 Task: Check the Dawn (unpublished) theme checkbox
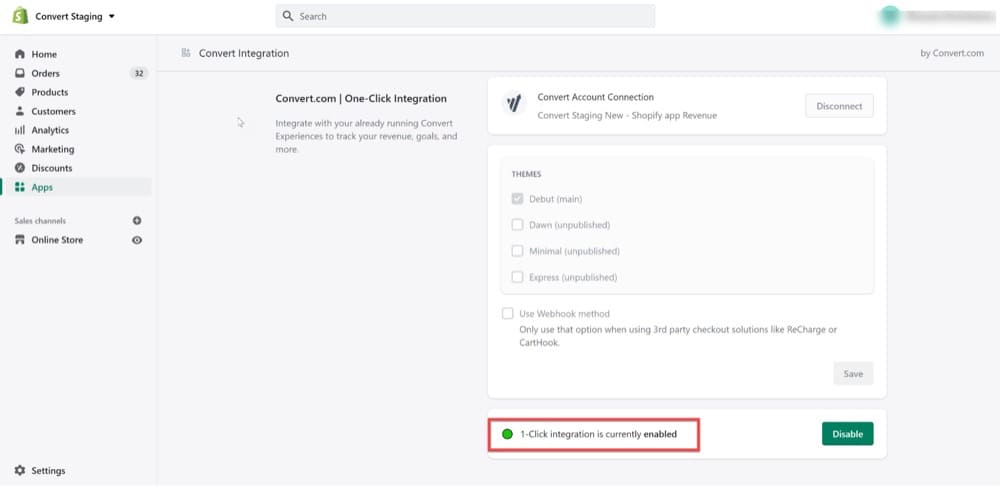tap(518, 225)
